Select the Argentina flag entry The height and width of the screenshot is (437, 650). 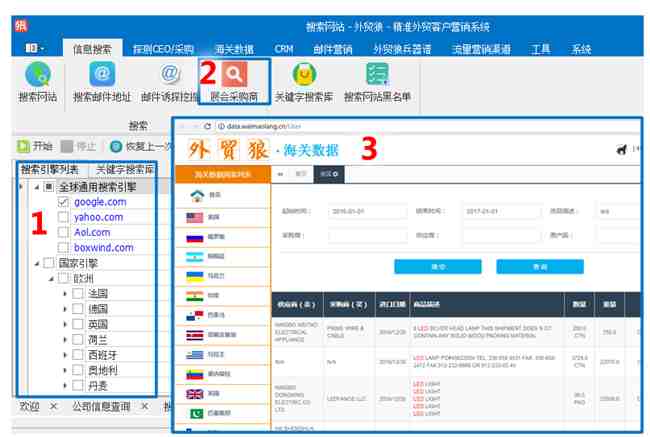[x=223, y=256]
